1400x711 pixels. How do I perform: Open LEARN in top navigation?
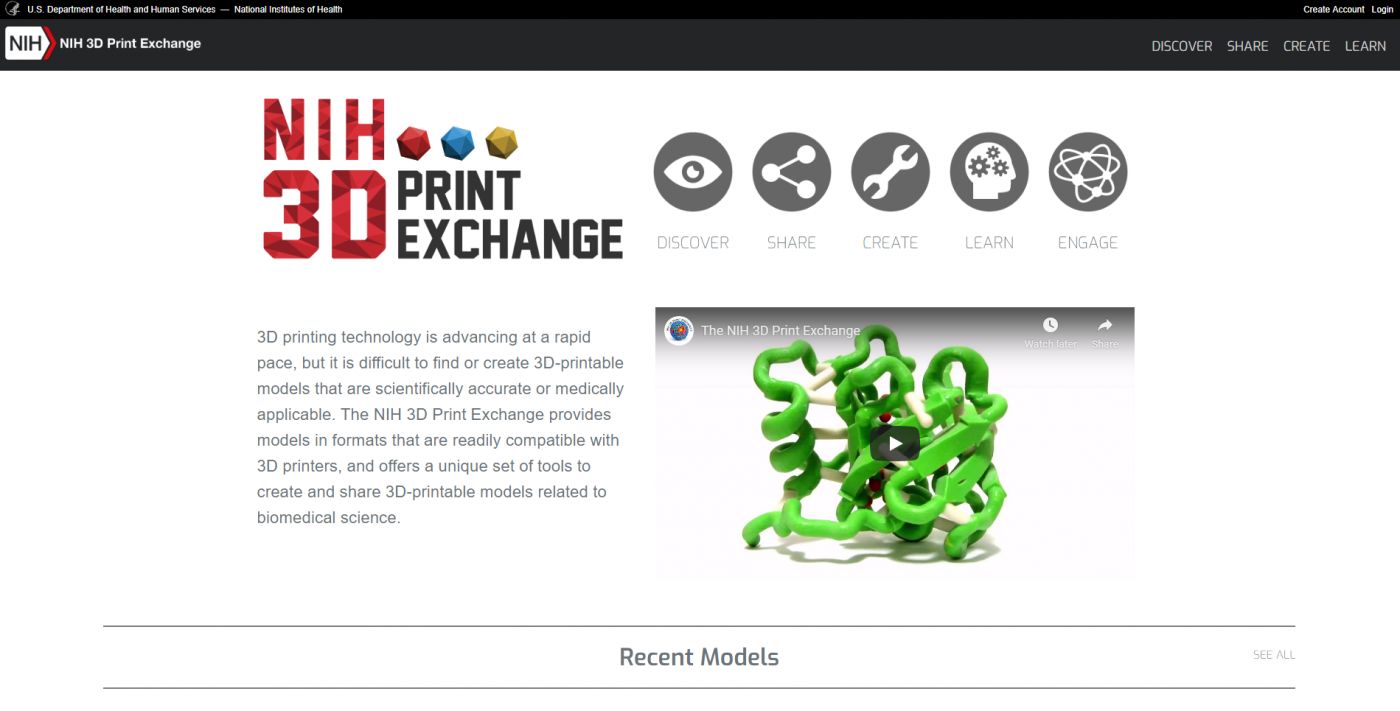point(1366,46)
